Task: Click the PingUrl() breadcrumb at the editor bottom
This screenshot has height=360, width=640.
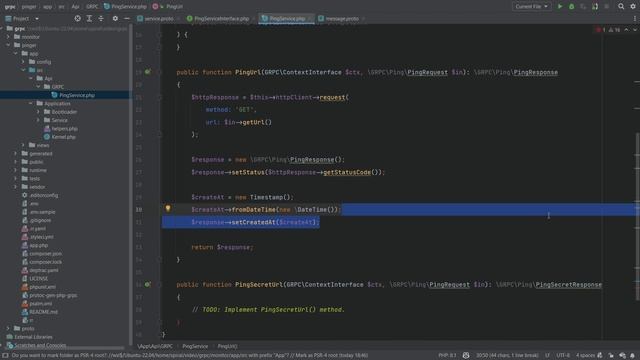Action: 227,346
